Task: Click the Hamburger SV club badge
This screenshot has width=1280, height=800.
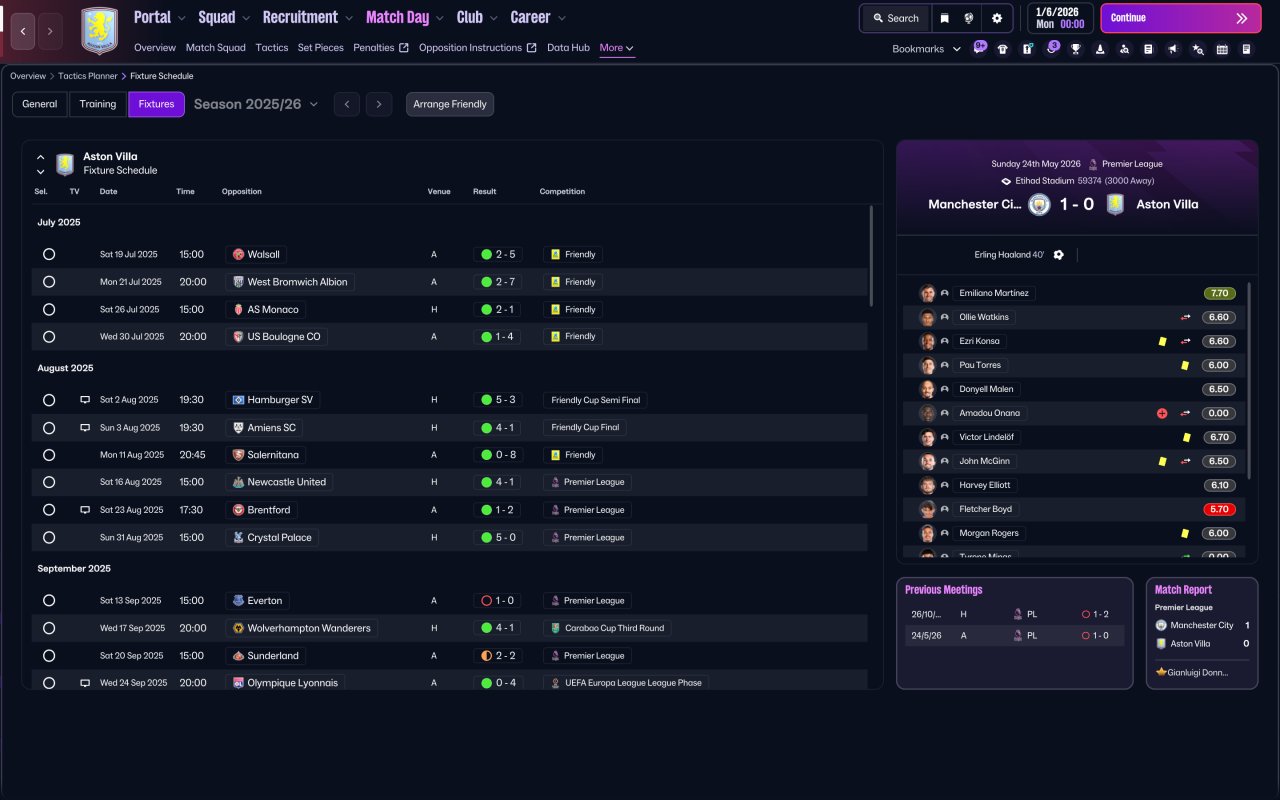Action: [x=238, y=400]
